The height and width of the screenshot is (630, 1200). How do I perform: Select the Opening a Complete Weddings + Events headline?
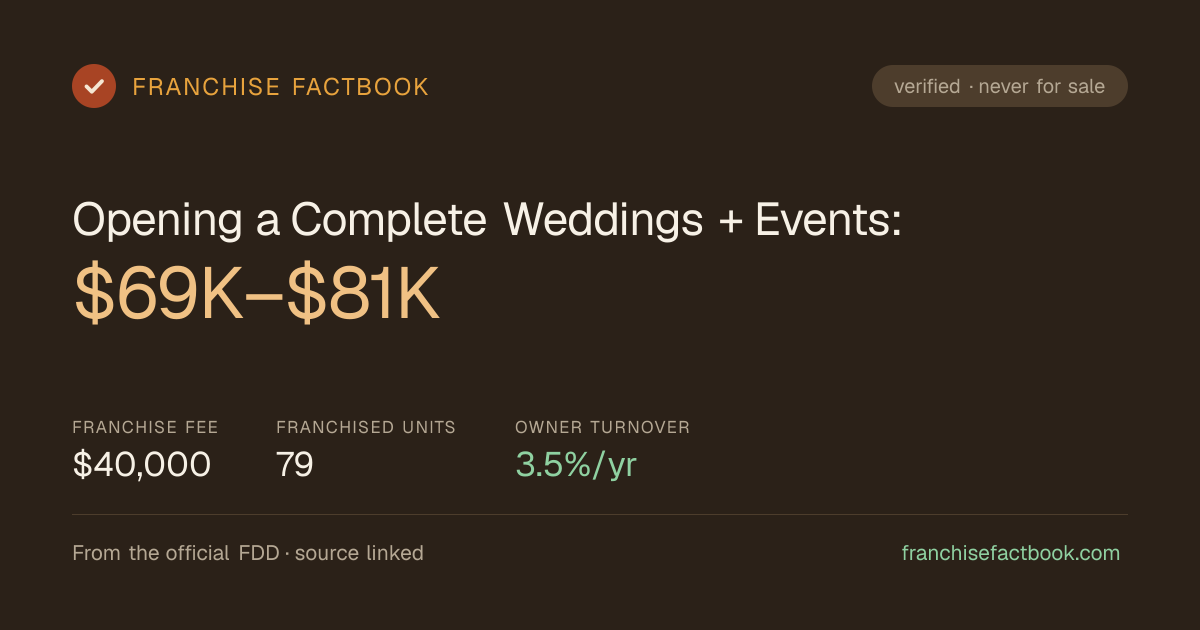[488, 220]
